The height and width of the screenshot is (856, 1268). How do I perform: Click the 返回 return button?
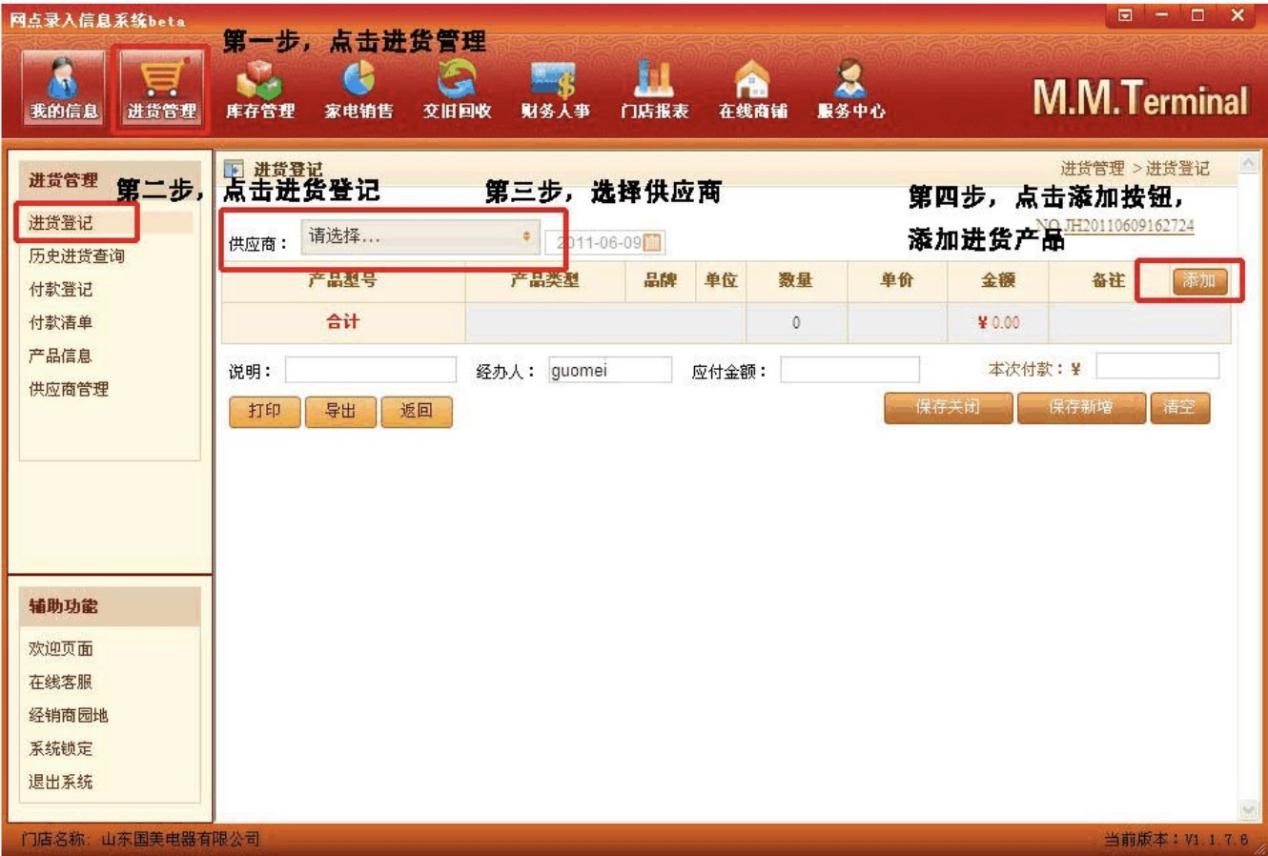(x=417, y=408)
